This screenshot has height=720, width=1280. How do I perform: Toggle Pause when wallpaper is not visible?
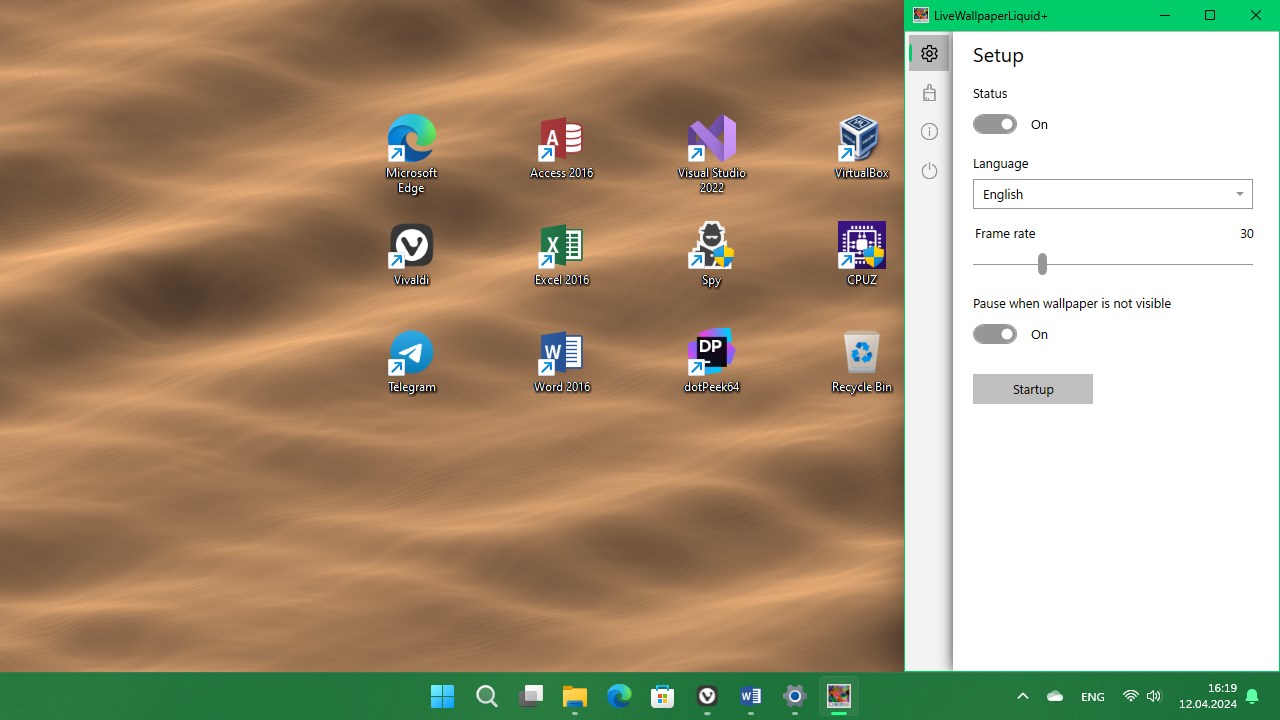coord(995,334)
